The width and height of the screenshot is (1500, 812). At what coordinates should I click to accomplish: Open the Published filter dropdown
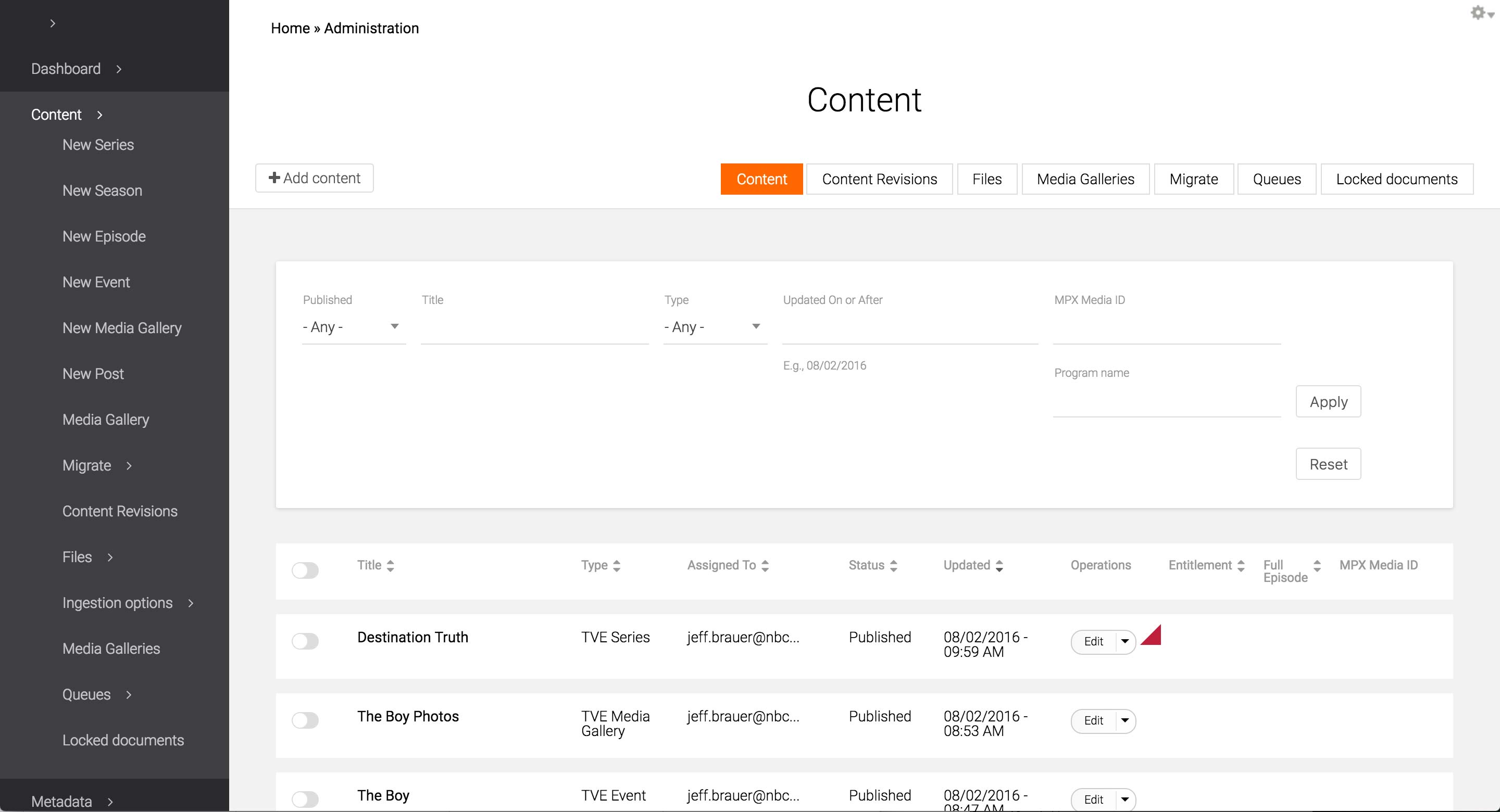click(x=354, y=327)
